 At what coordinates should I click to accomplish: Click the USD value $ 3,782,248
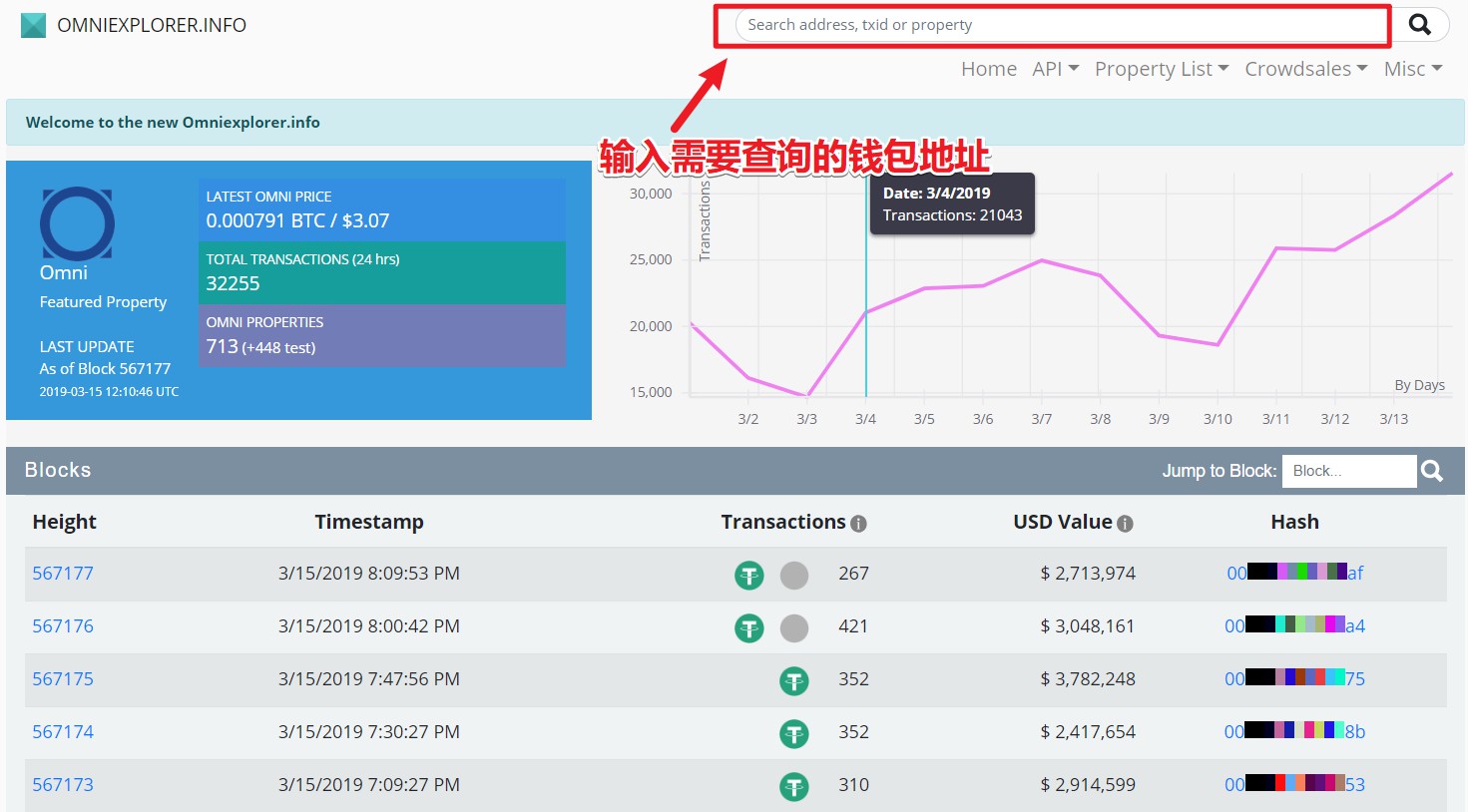1088,679
